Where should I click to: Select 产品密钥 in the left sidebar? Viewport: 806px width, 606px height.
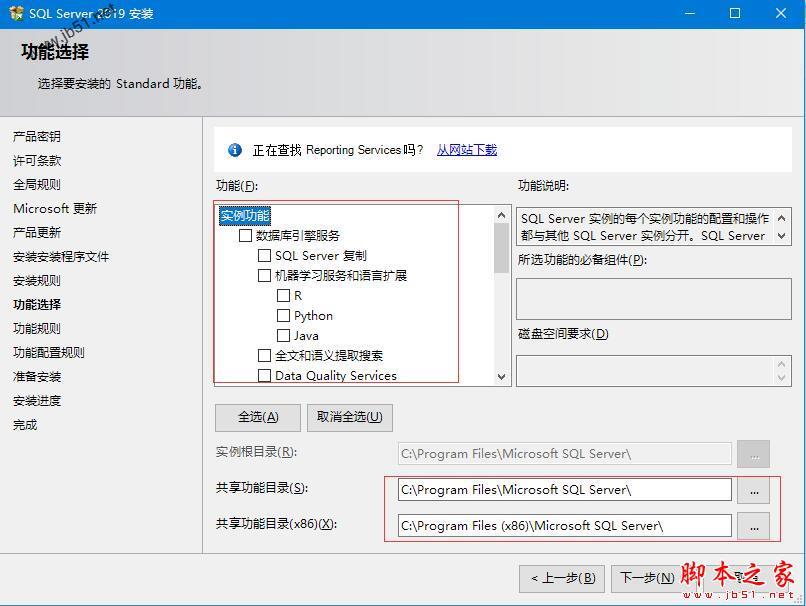click(x=39, y=134)
